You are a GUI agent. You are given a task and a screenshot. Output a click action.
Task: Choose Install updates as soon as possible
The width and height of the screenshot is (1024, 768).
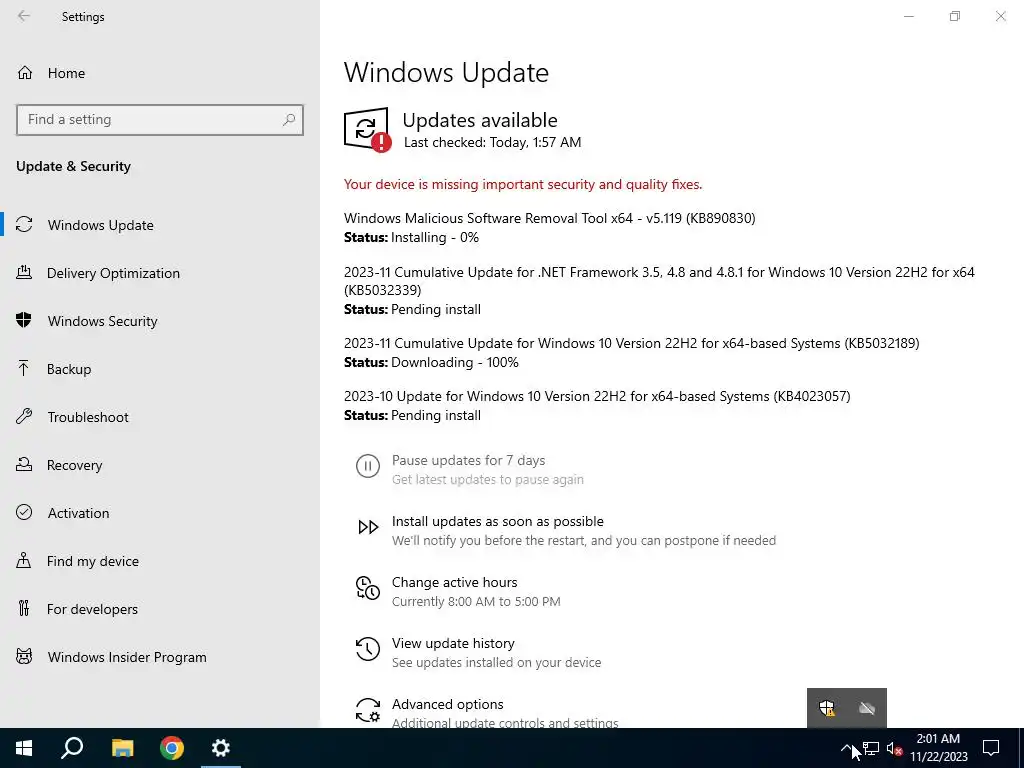[498, 521]
